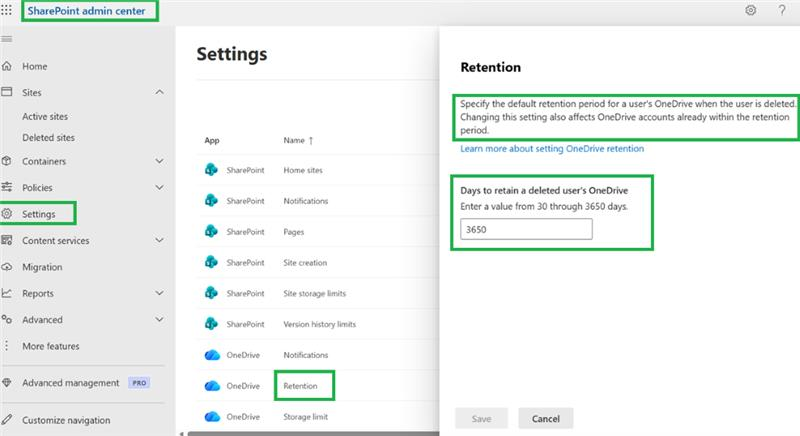Click the Policies icon in sidebar
This screenshot has height=436, width=800.
point(7,187)
